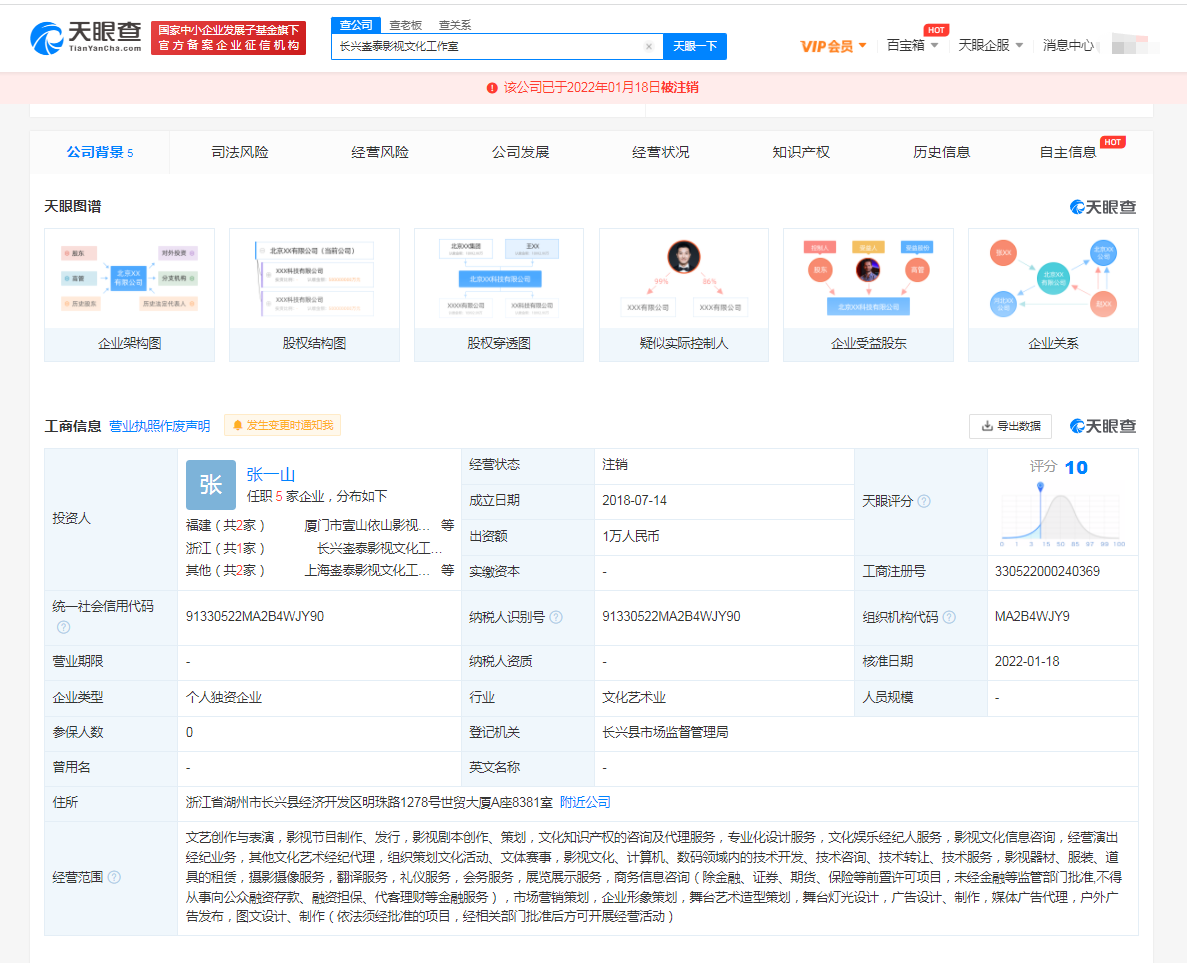Enable 发生变更时通知我 notification
Viewport: 1187px width, 963px height.
pos(282,425)
